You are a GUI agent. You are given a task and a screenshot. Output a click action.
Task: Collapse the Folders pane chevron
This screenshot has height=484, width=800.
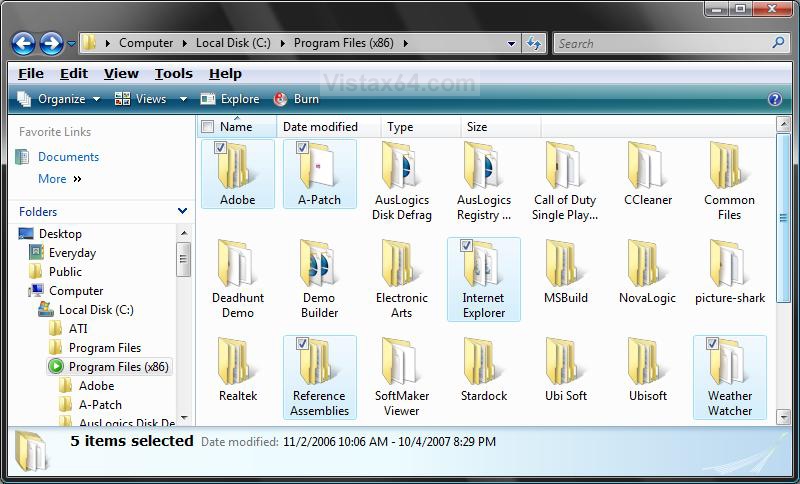(182, 211)
